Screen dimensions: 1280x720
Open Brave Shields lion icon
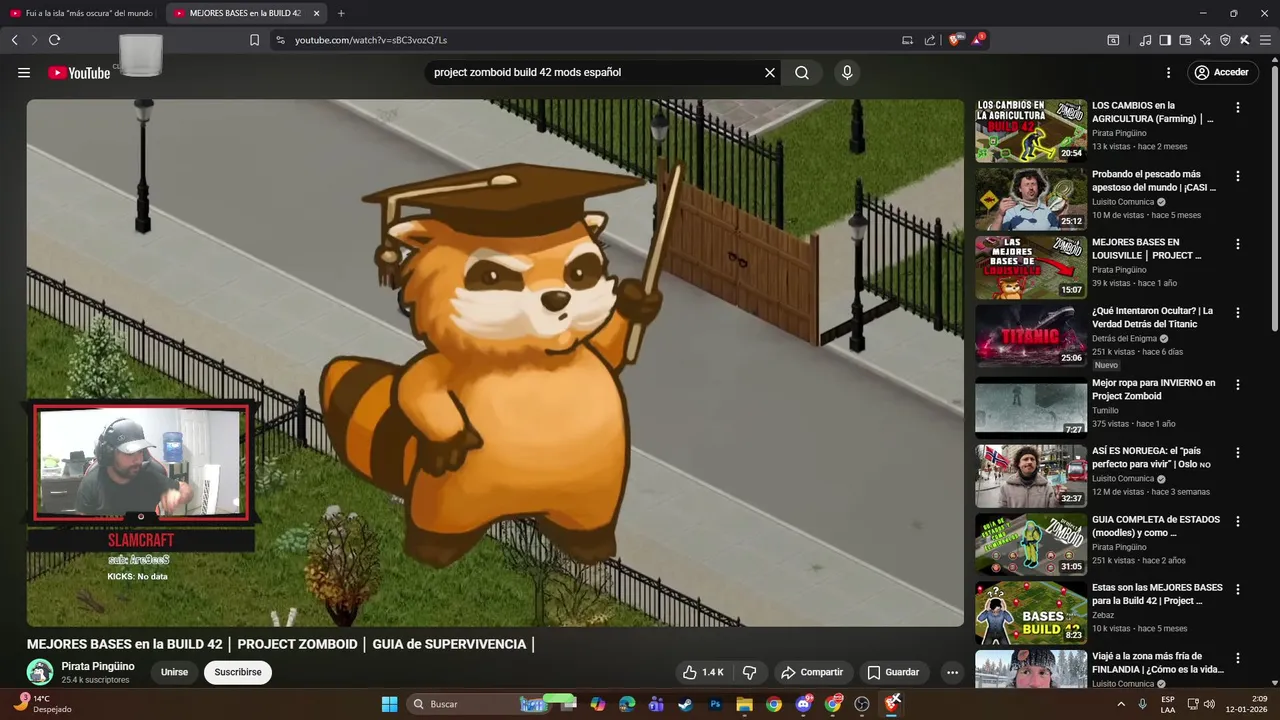(x=954, y=40)
